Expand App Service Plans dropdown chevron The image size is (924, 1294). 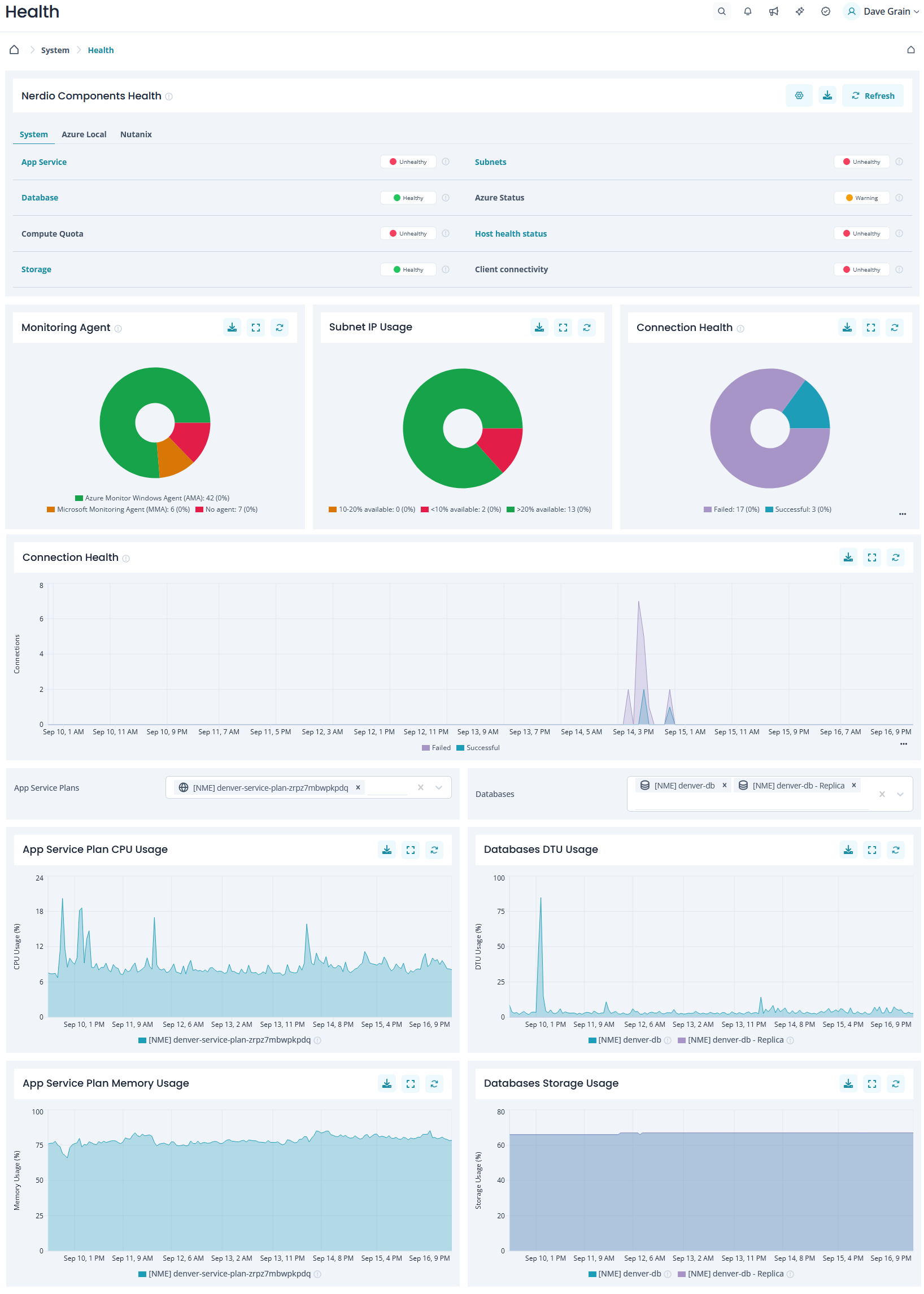pos(439,788)
